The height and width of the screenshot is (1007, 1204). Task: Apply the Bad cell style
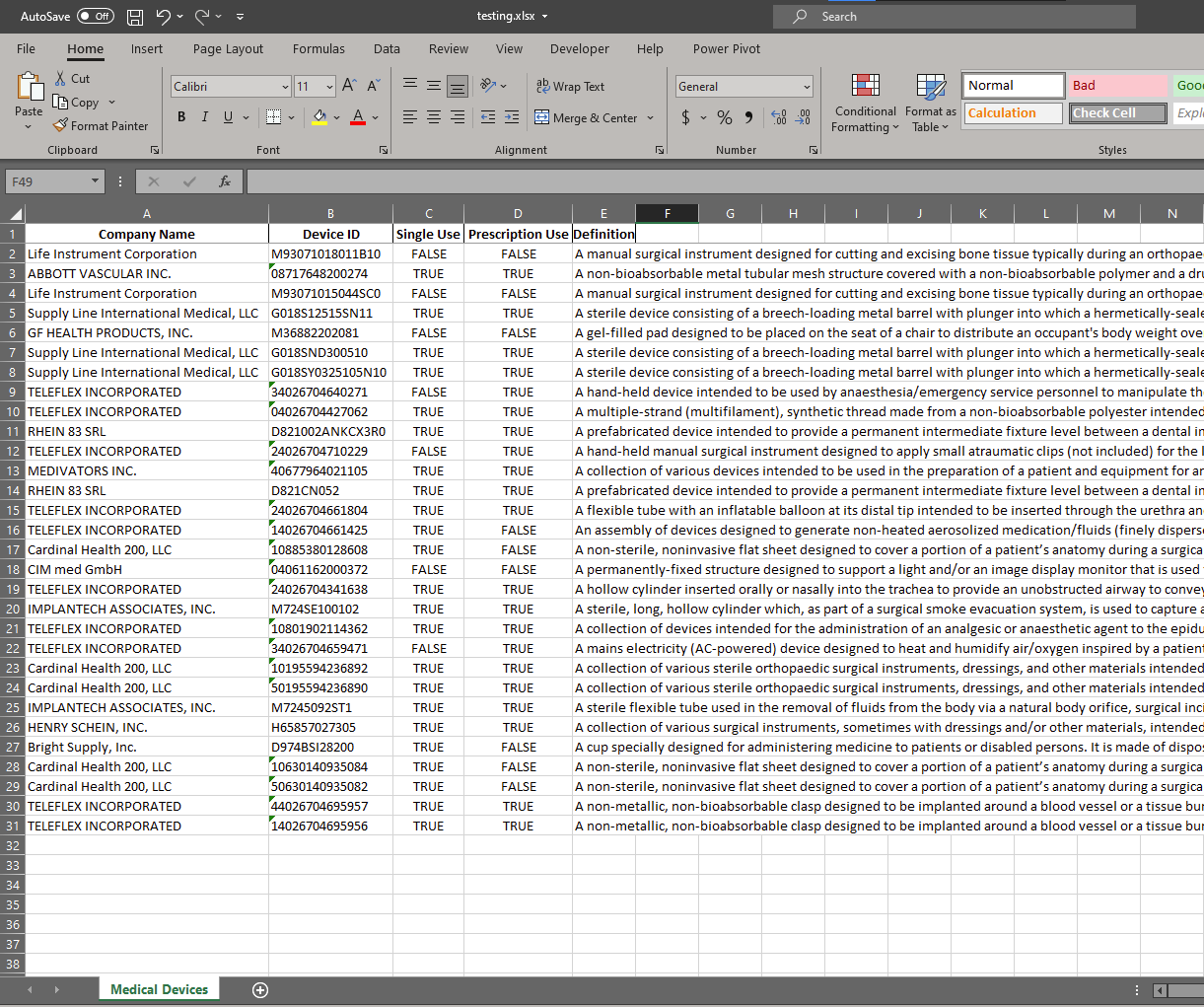point(1116,86)
